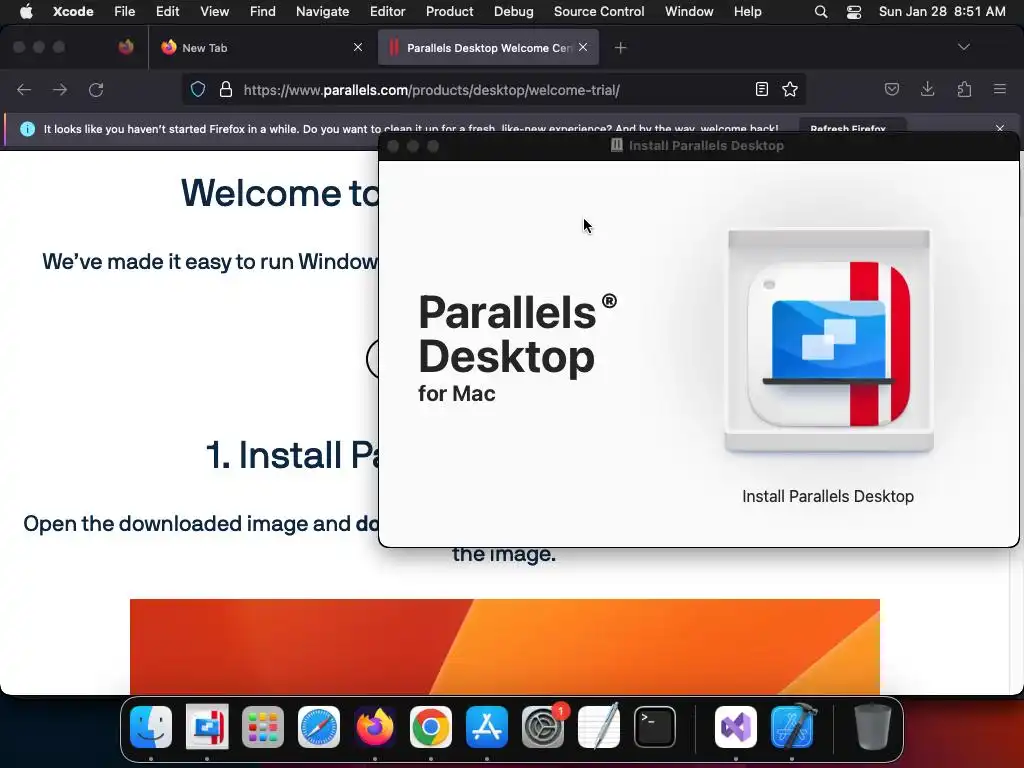Screen dimensions: 1024x768
Task: Open Parallels Desktop from the Dock
Action: point(207,727)
